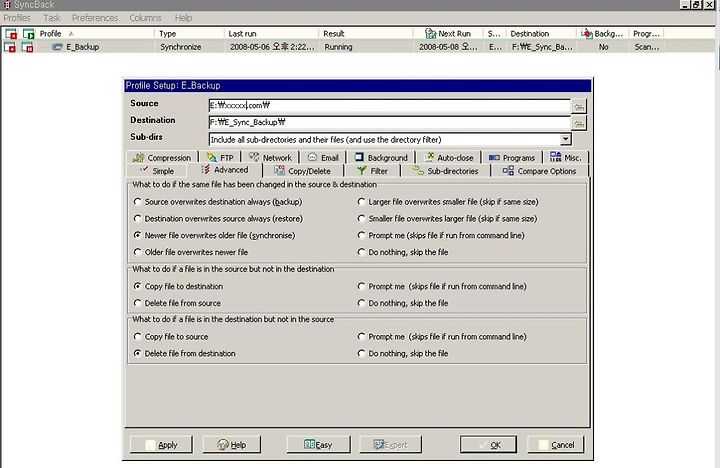Click the E_Backup profile icon in the list
The height and width of the screenshot is (468, 720).
(x=57, y=47)
